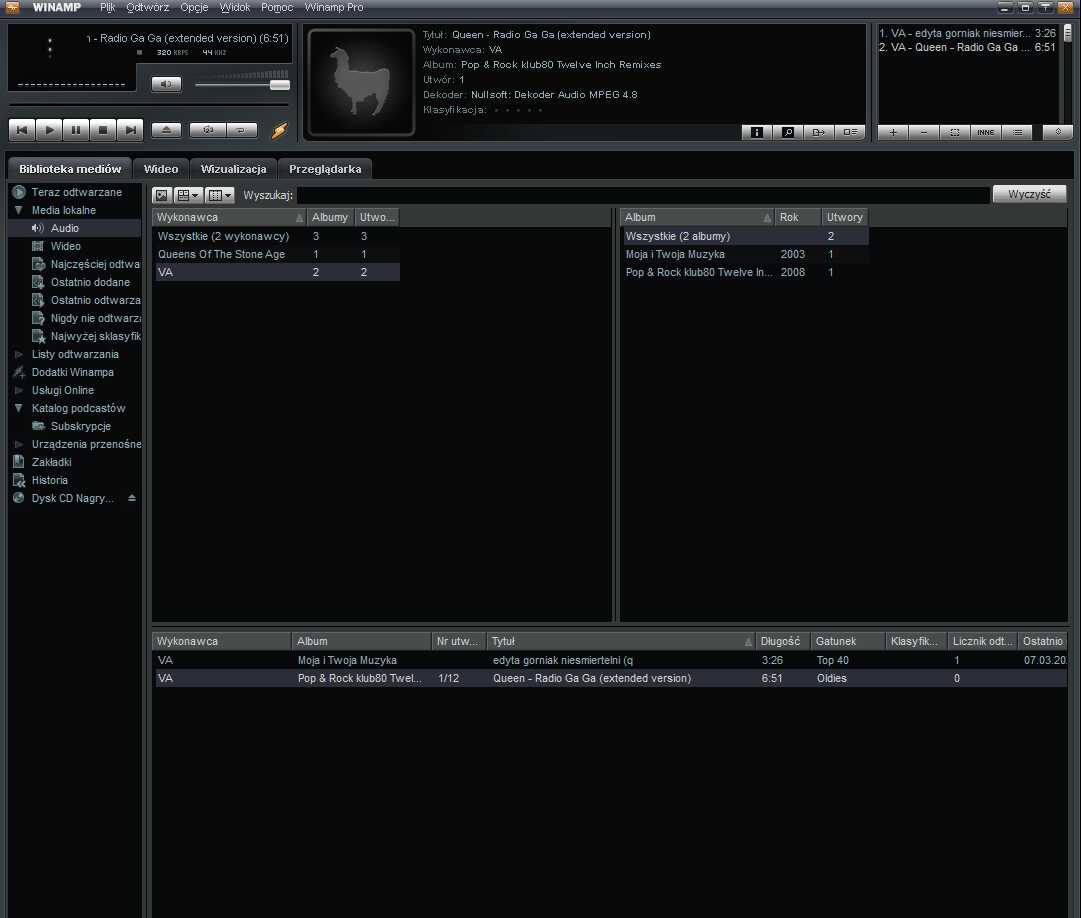Sort the lower track list by Długość column

tap(782, 641)
